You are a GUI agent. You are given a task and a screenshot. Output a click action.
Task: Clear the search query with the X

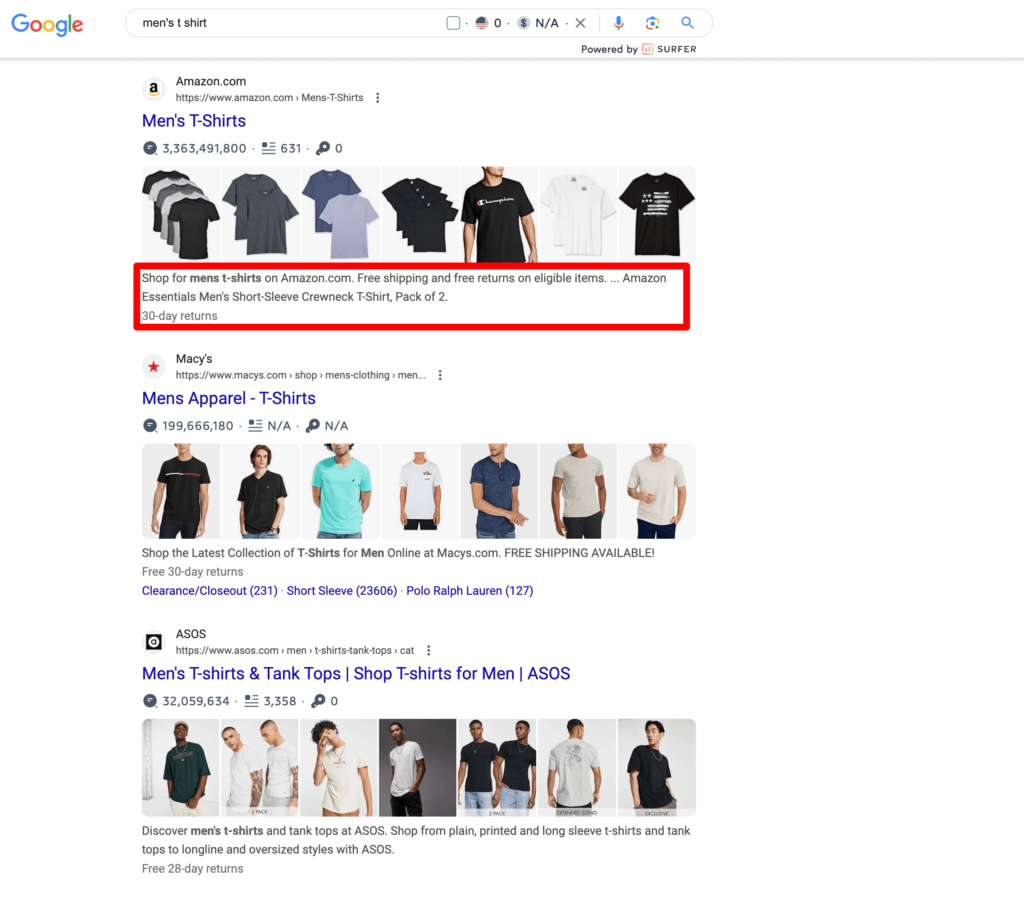pos(580,23)
